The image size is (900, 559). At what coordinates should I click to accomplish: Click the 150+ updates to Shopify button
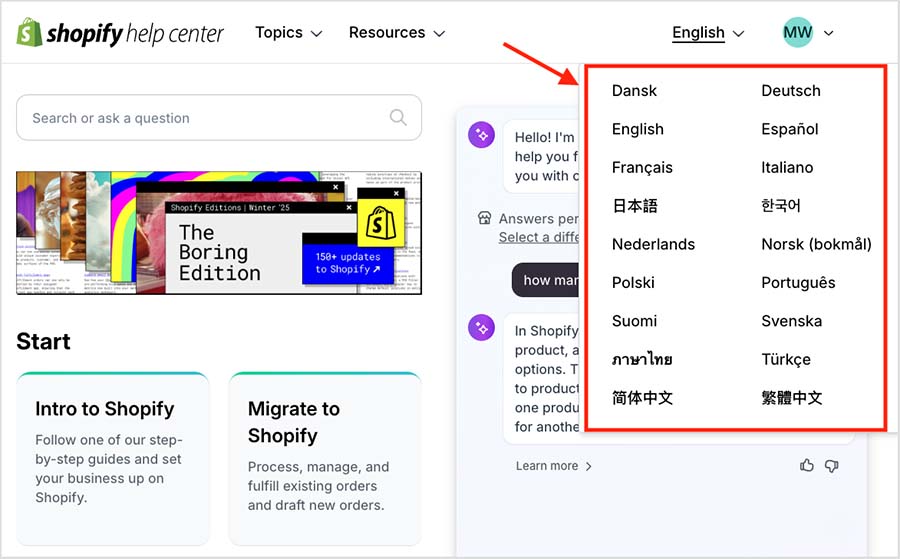(348, 263)
